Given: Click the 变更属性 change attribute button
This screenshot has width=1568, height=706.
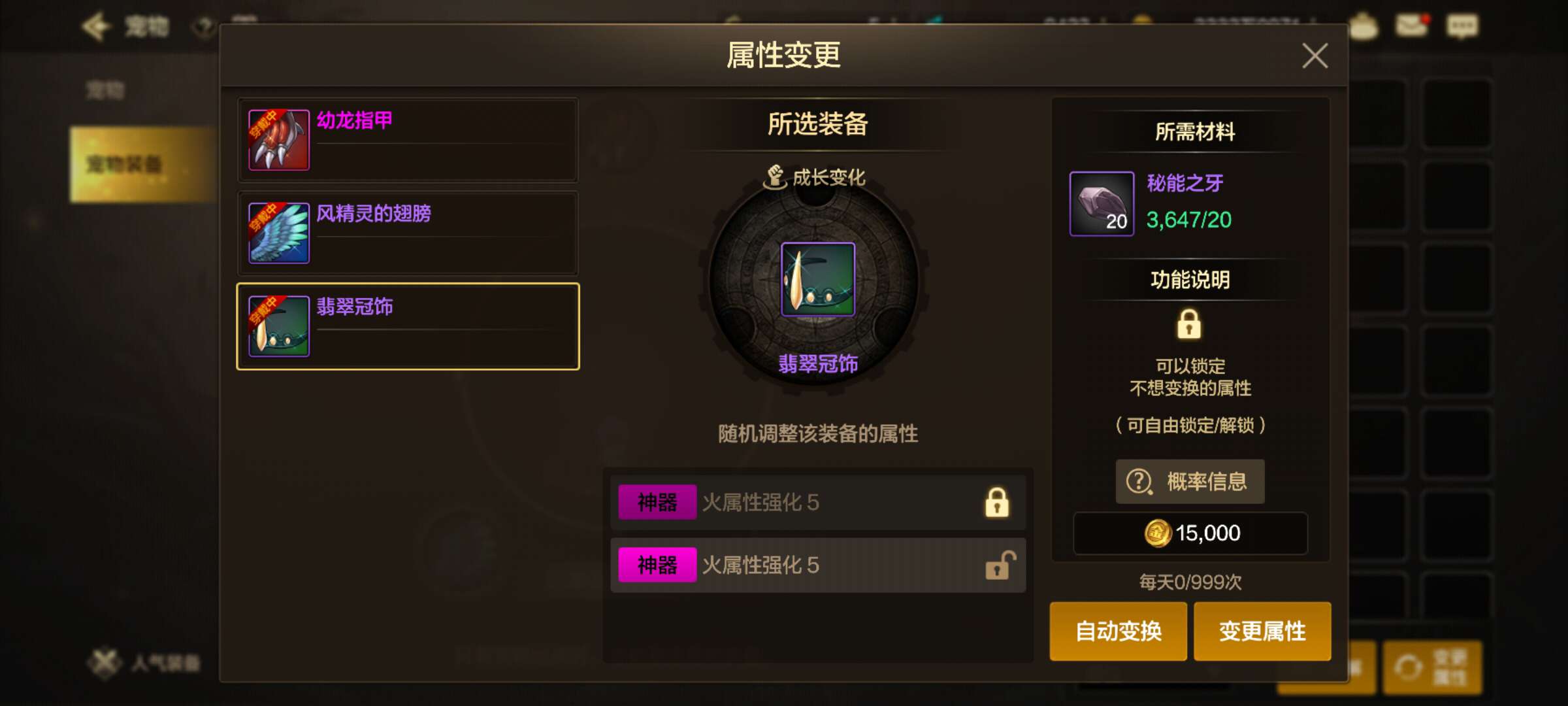Looking at the screenshot, I should pos(1262,631).
